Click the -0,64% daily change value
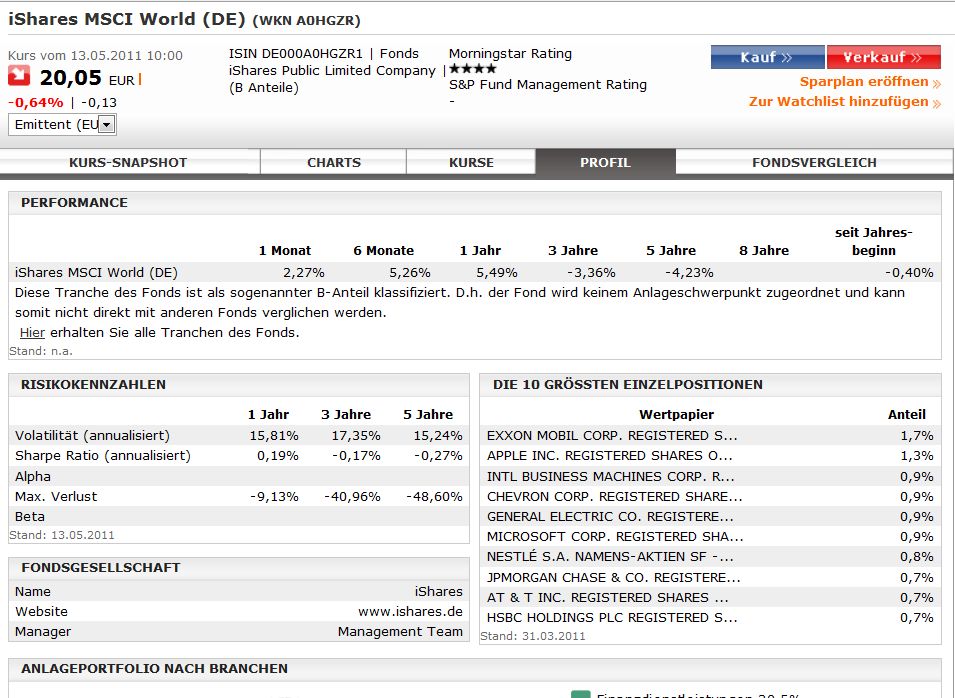Screen dimensions: 955x698 35,102
